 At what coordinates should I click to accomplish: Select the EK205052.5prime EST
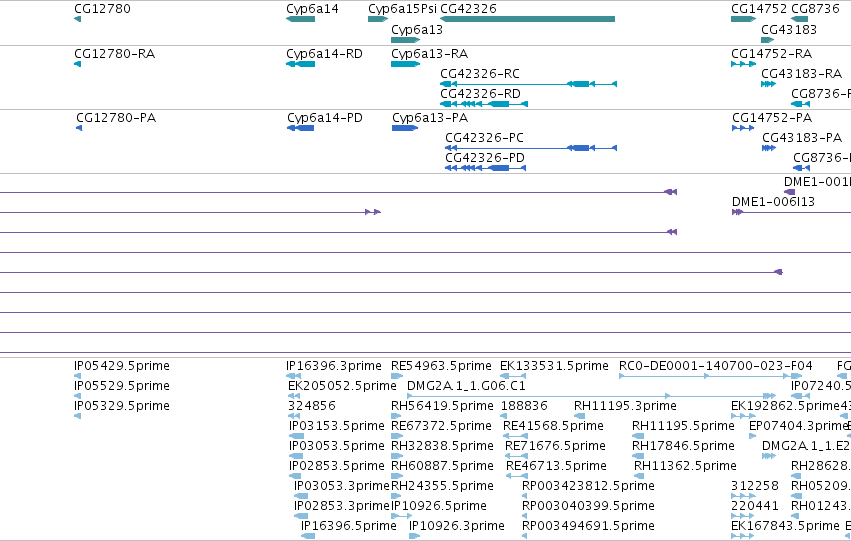294,396
